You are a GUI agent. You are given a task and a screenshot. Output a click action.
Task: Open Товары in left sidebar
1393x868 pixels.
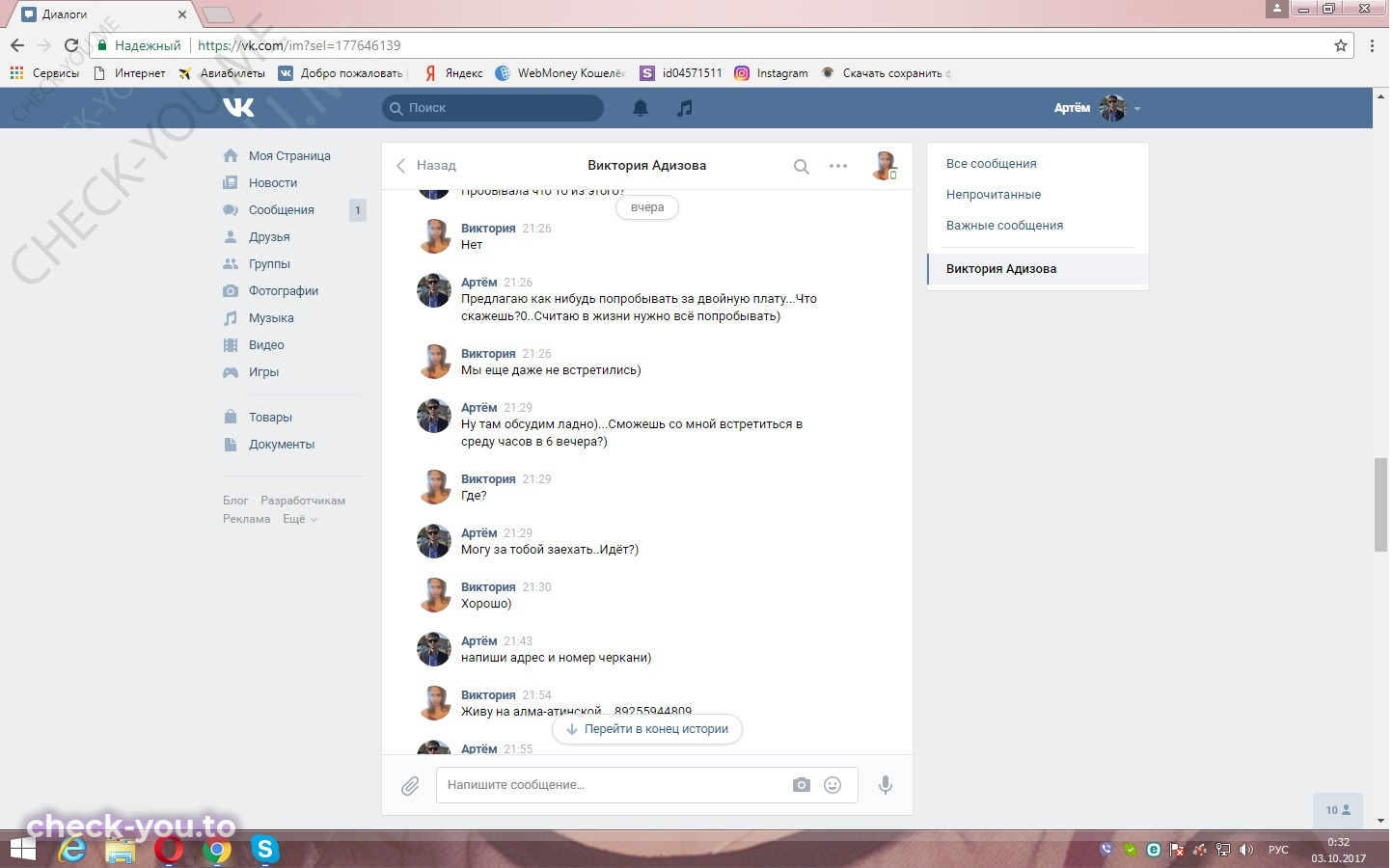coord(270,418)
